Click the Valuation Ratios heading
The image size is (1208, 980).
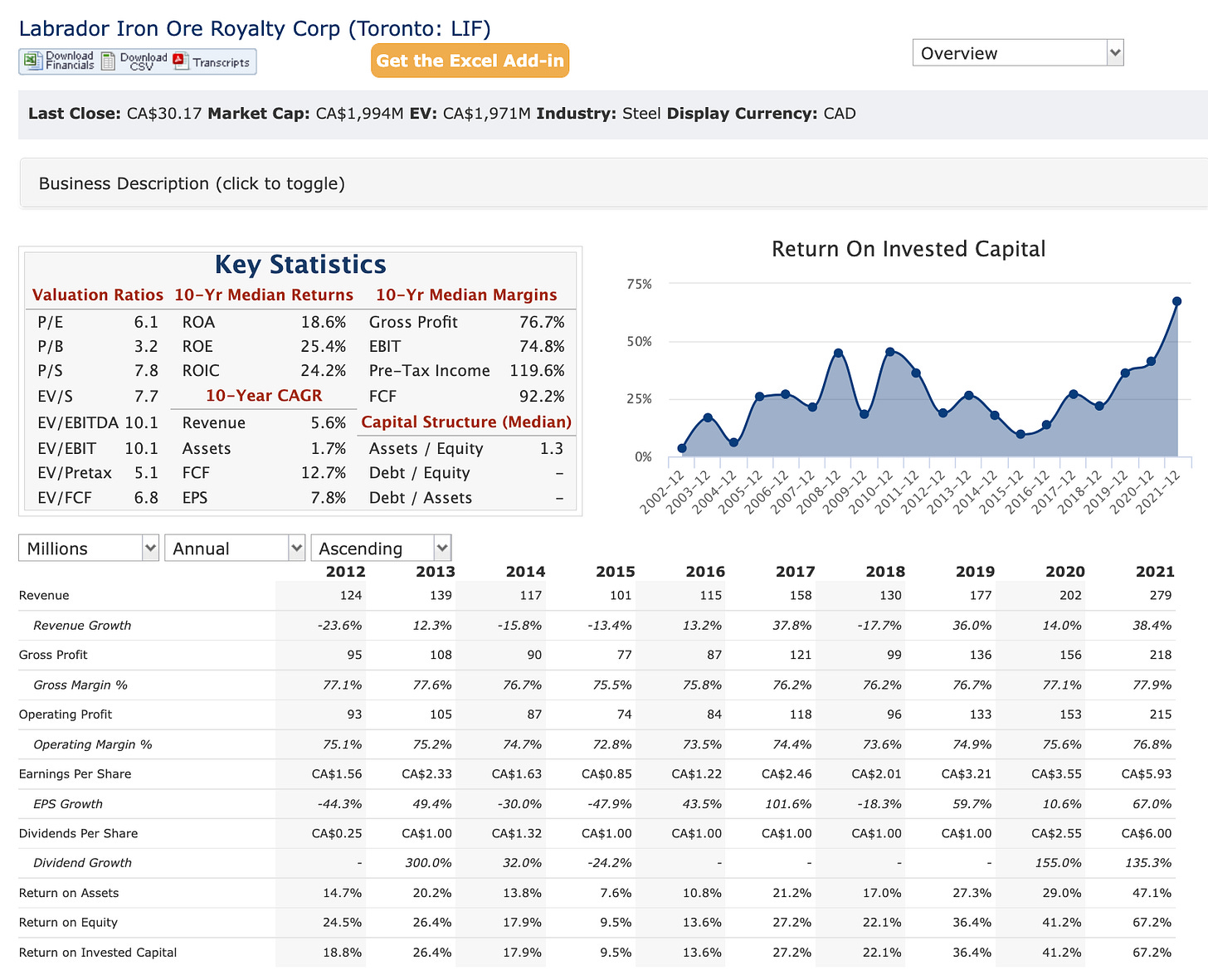pyautogui.click(x=98, y=295)
